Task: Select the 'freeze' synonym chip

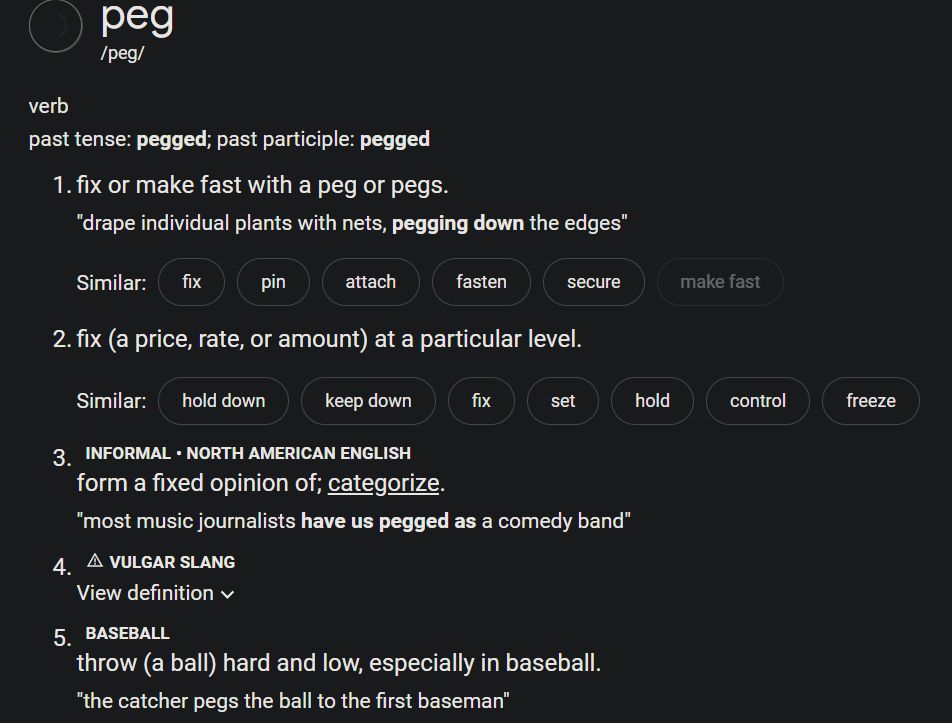Action: (870, 401)
